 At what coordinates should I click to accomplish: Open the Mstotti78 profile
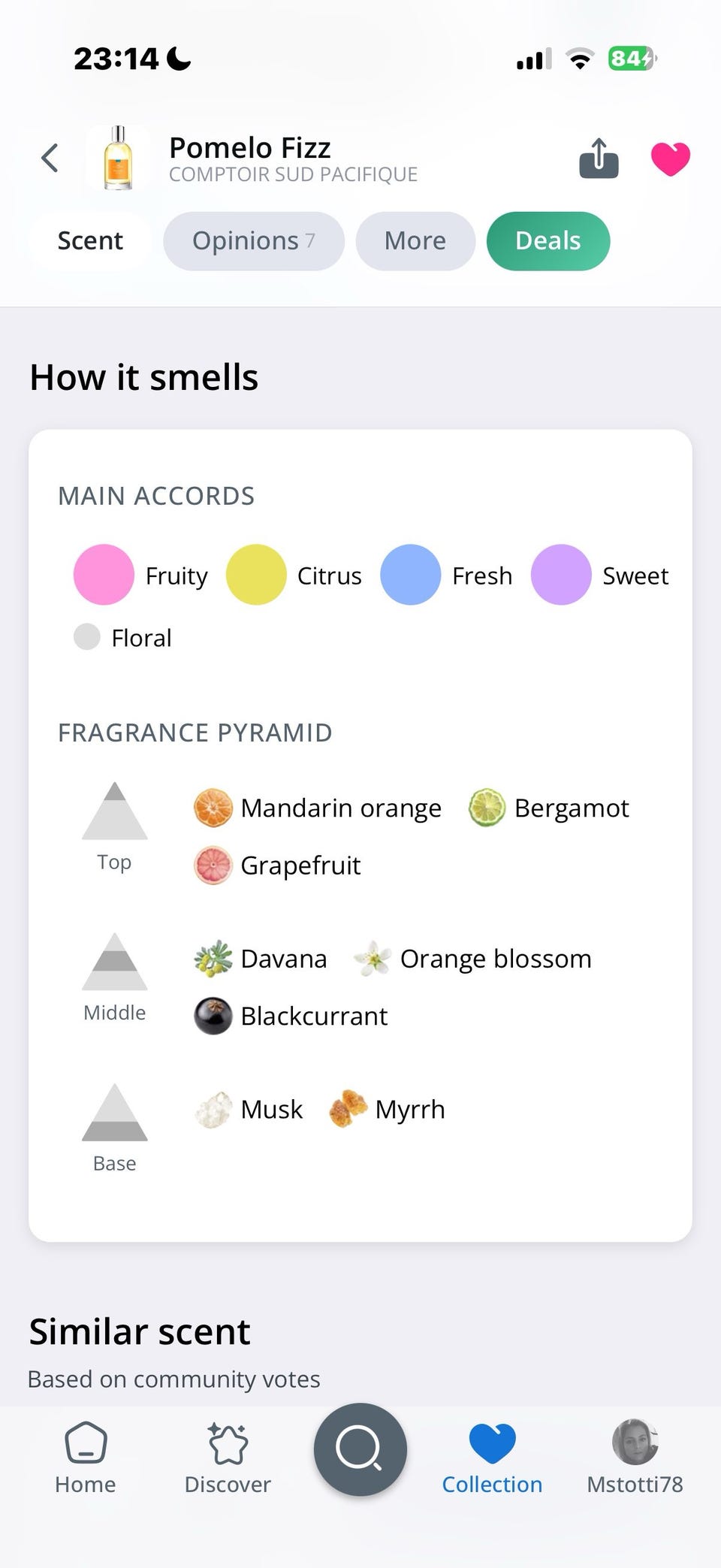click(x=635, y=1457)
